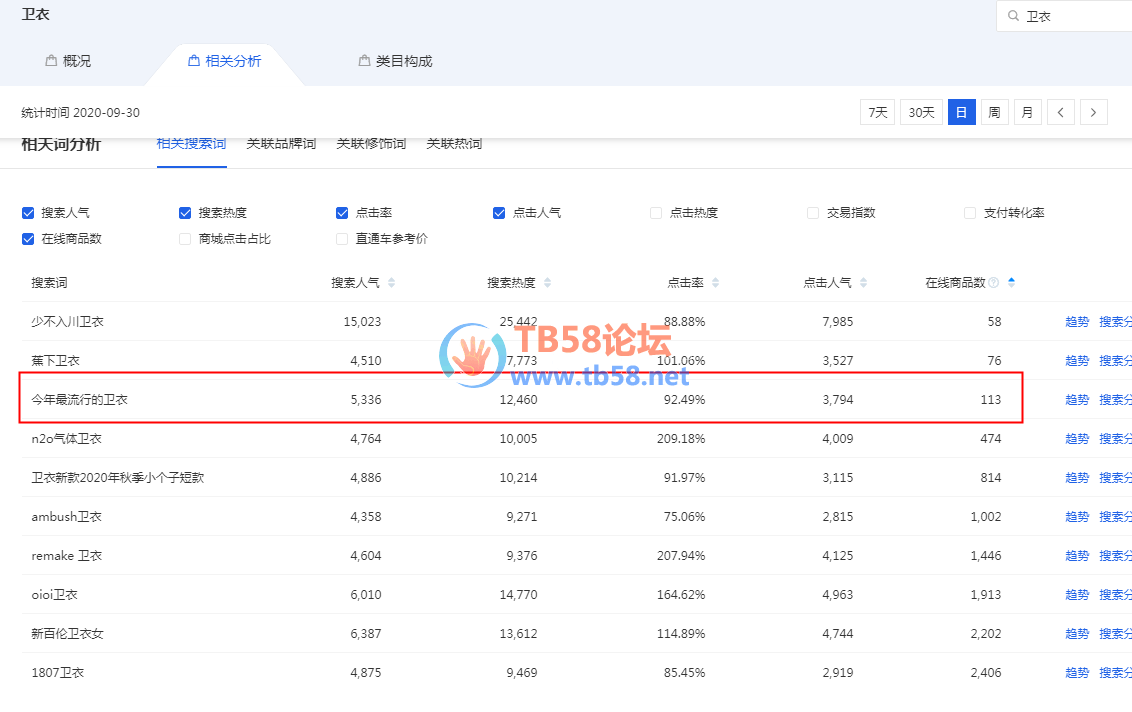Click search term 今年最流行的卫衣
This screenshot has height=712, width=1132.
[79, 400]
